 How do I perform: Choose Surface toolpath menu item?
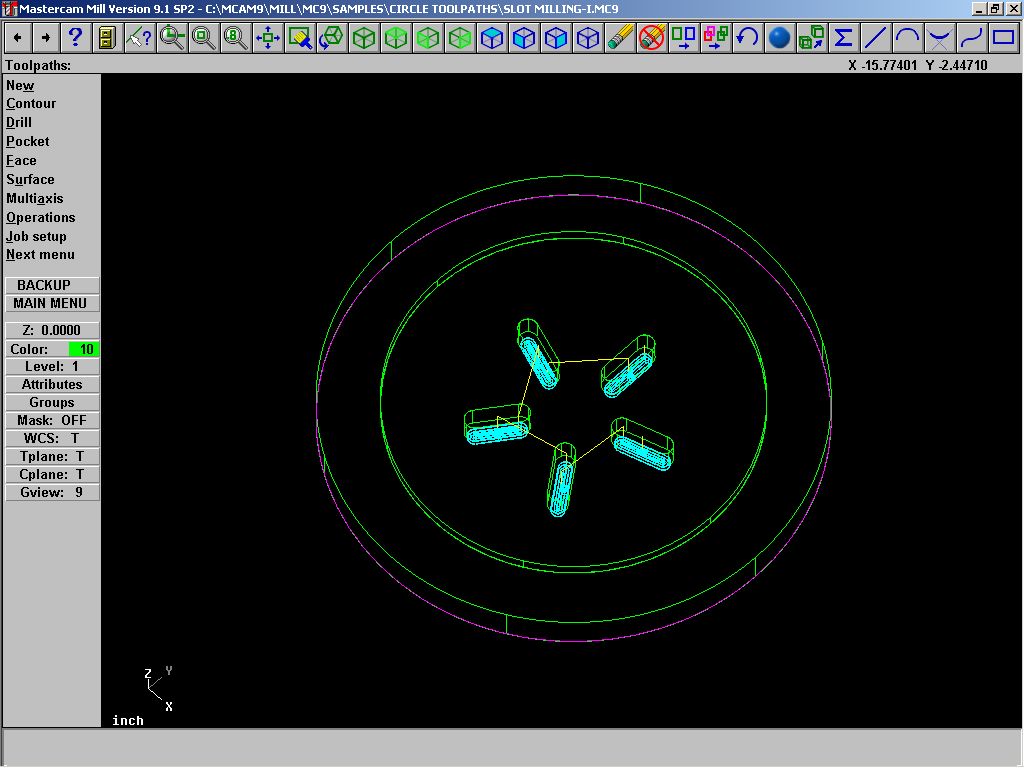coord(31,180)
